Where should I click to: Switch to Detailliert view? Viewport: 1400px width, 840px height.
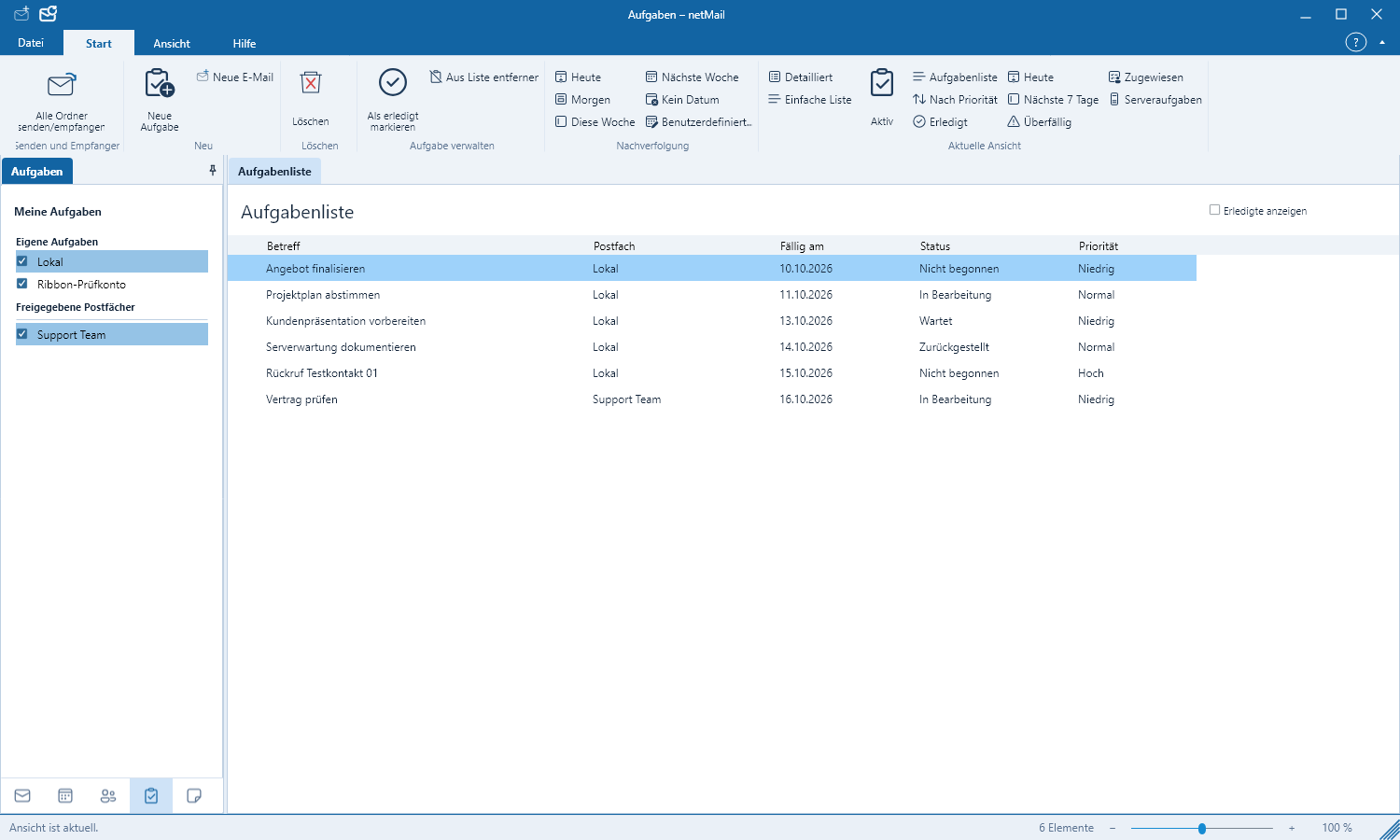coord(801,77)
